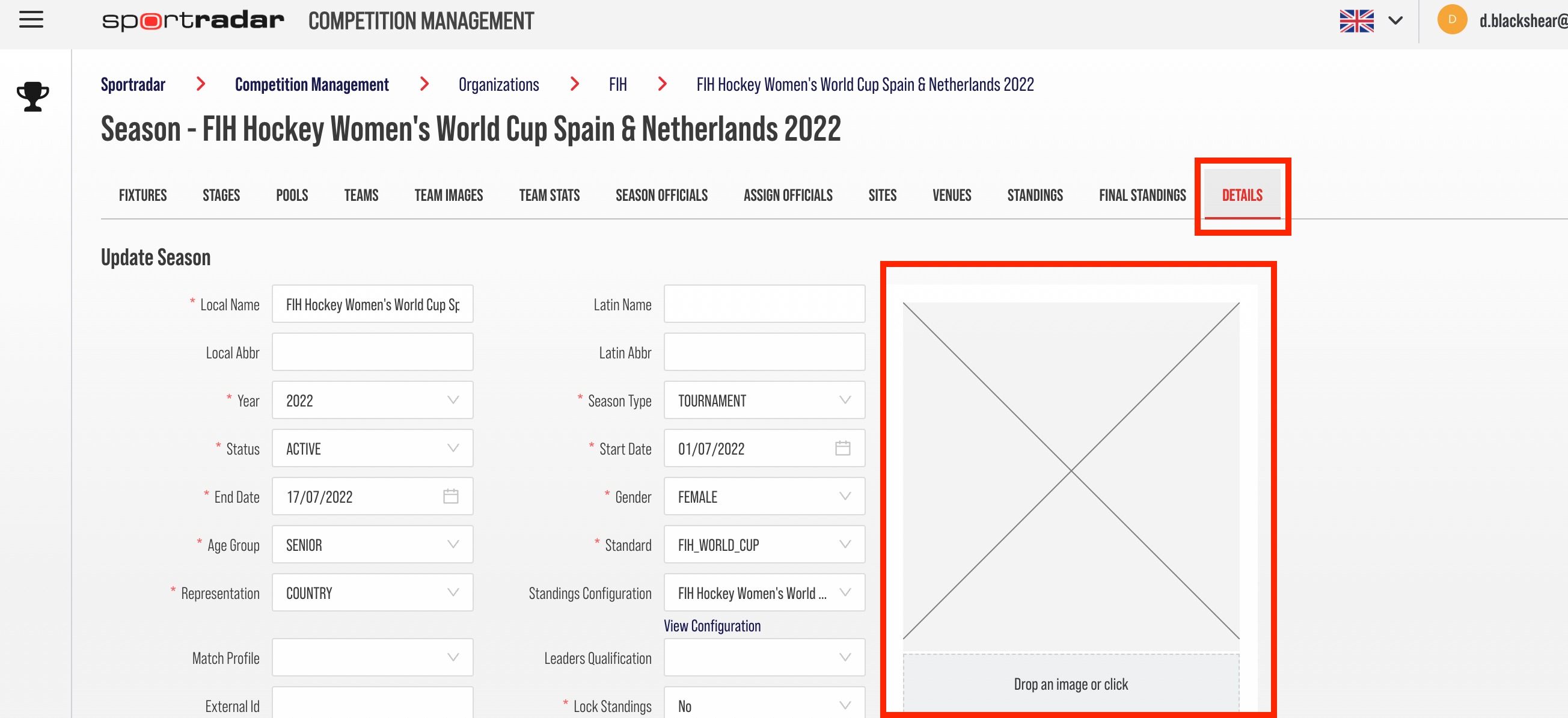Screen dimensions: 1568x718
Task: Click the Sportradar logo
Action: tap(193, 20)
